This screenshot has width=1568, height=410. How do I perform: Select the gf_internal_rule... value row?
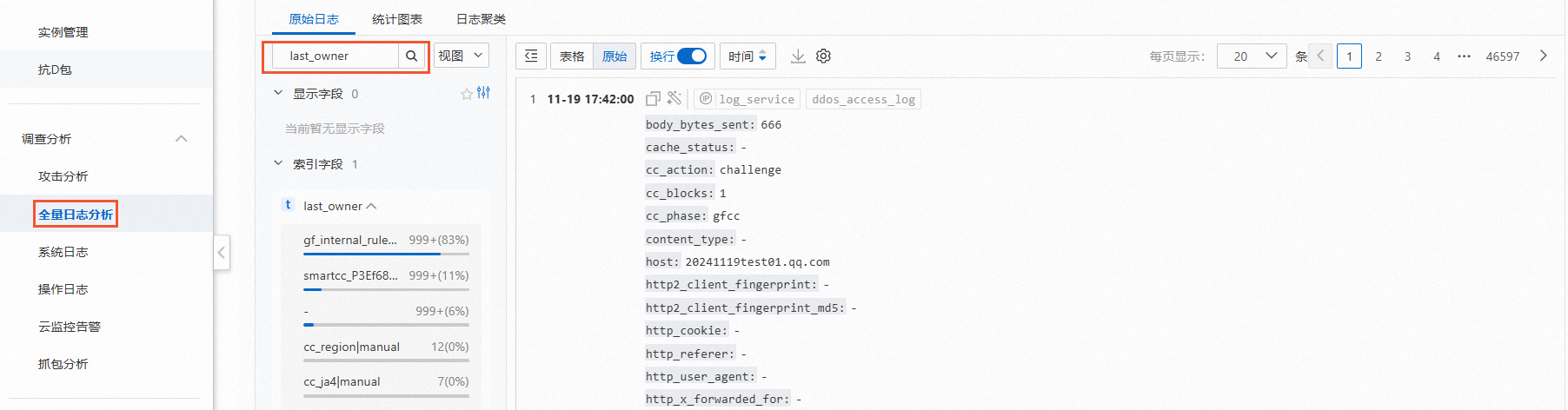[386, 240]
